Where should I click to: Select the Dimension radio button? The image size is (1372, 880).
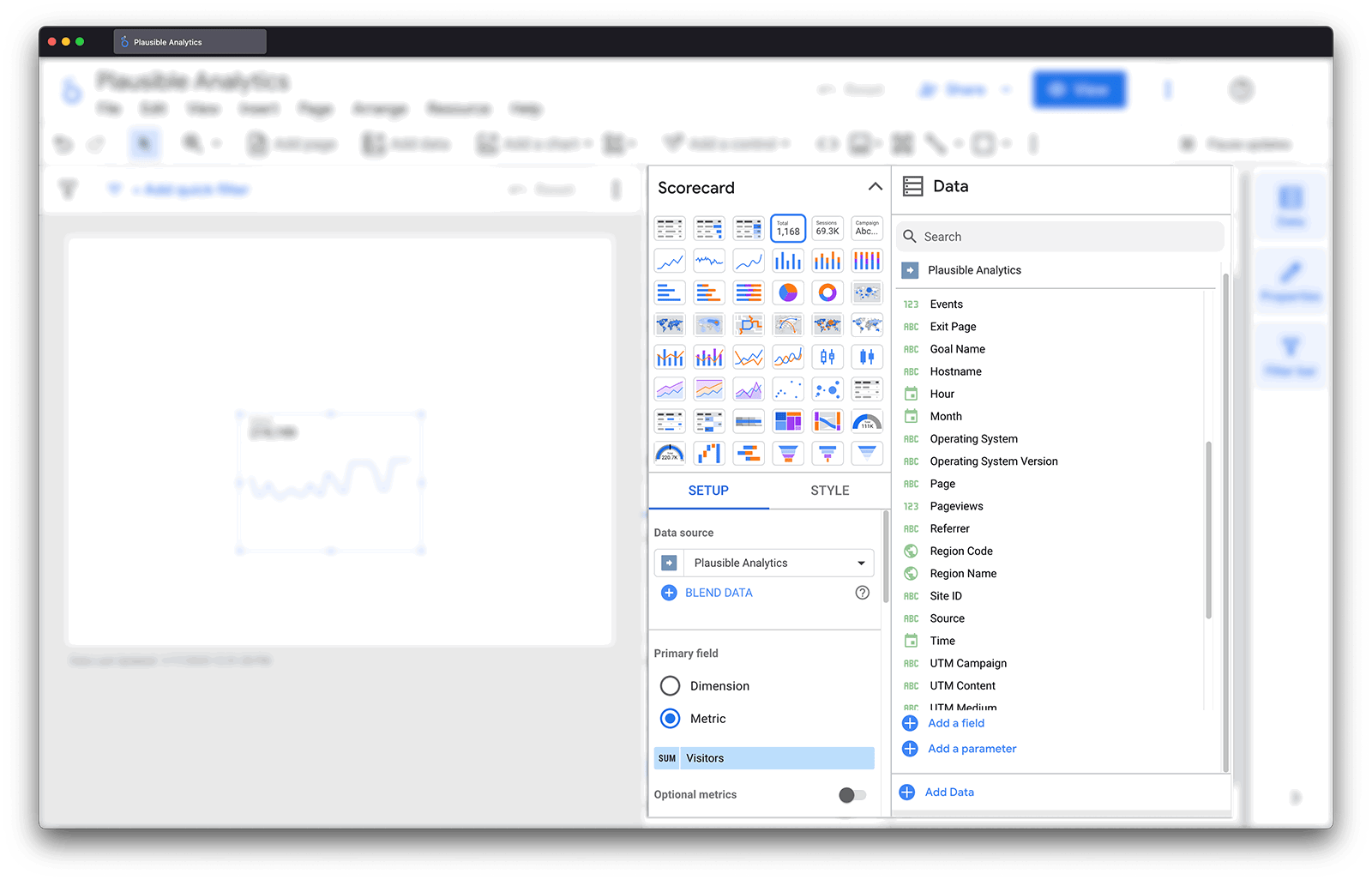click(x=670, y=686)
